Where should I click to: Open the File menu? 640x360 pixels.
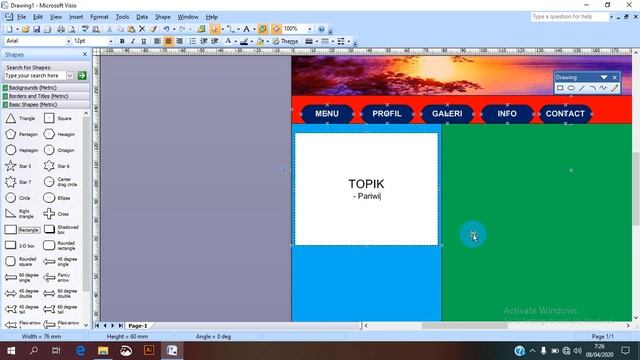21,17
